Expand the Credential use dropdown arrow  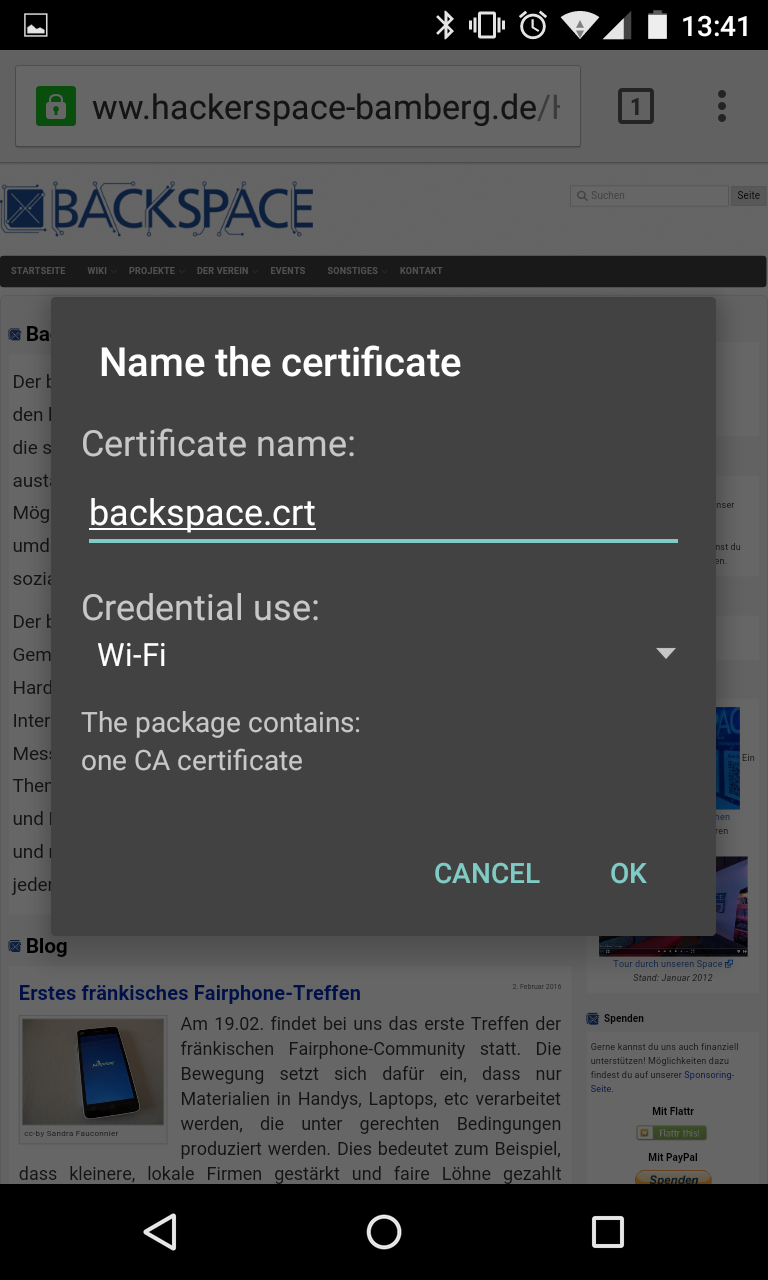[665, 654]
